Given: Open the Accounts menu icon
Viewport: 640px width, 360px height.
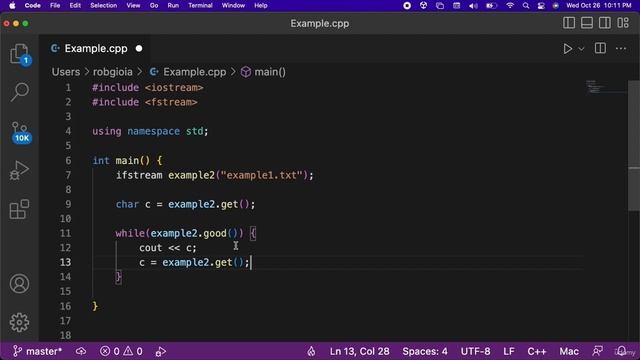Looking at the screenshot, I should pyautogui.click(x=19, y=284).
